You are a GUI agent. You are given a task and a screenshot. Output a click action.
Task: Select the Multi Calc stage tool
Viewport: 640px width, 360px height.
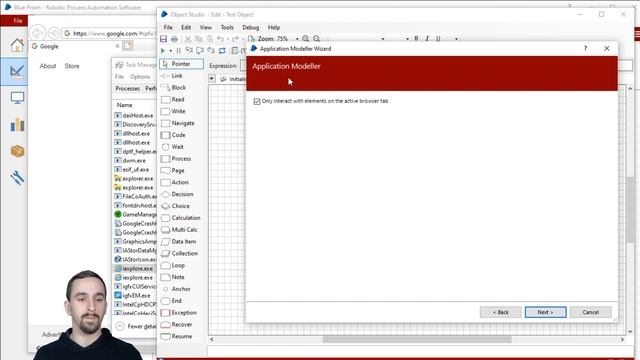[x=179, y=230]
